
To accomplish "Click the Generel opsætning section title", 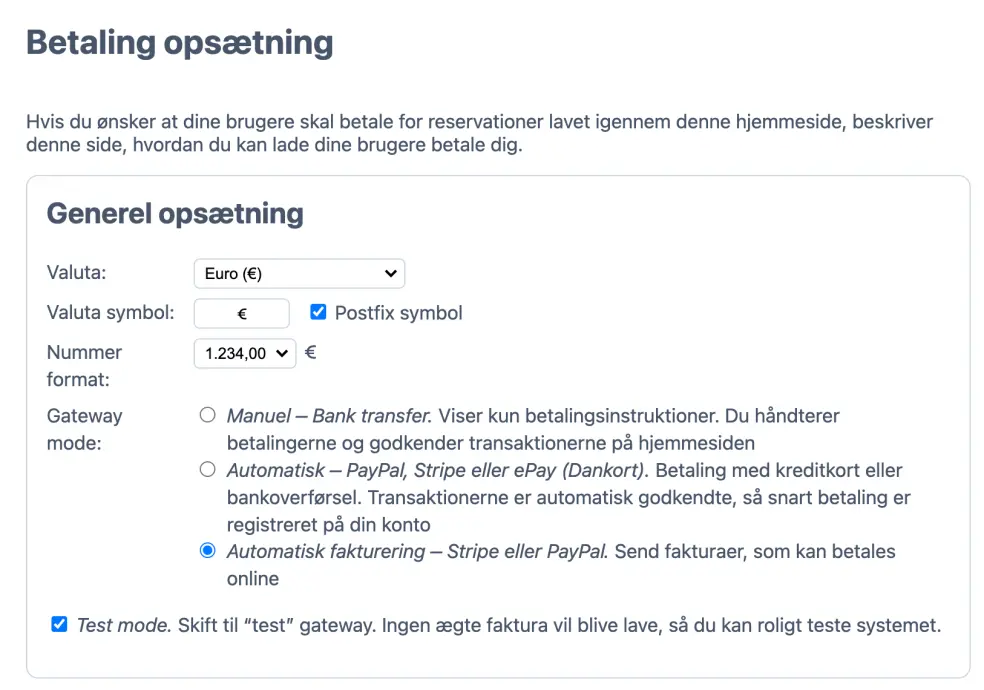I will pos(175,214).
